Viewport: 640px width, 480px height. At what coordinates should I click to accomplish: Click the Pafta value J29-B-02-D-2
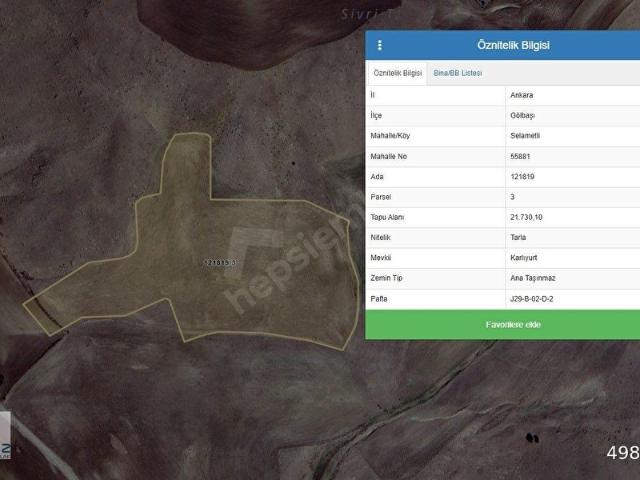531,298
